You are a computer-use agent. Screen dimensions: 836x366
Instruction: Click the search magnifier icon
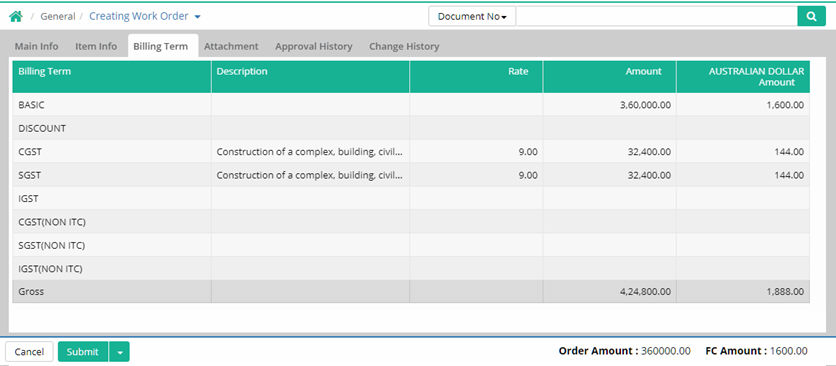click(811, 17)
